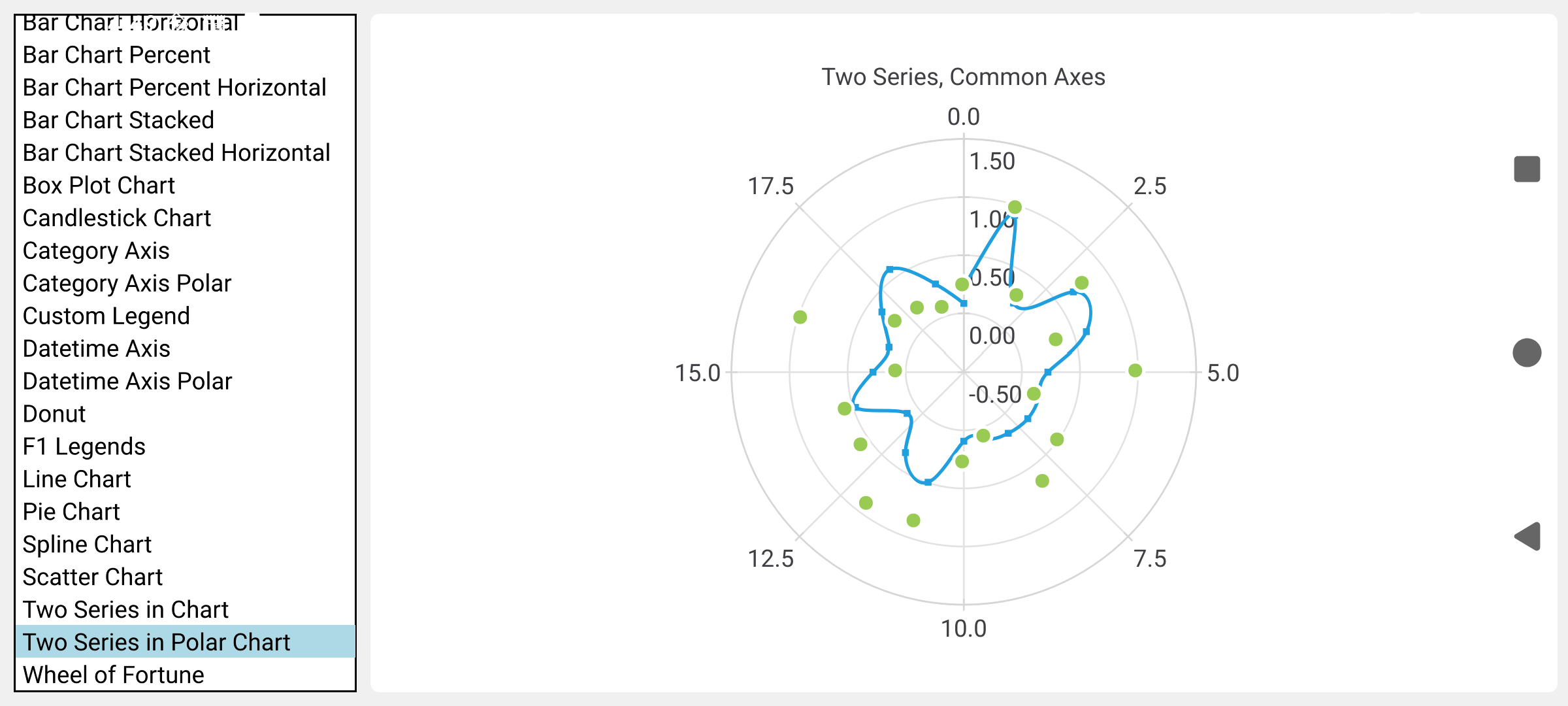Choose Datetime Axis Polar from the list
1568x706 pixels.
tap(127, 381)
